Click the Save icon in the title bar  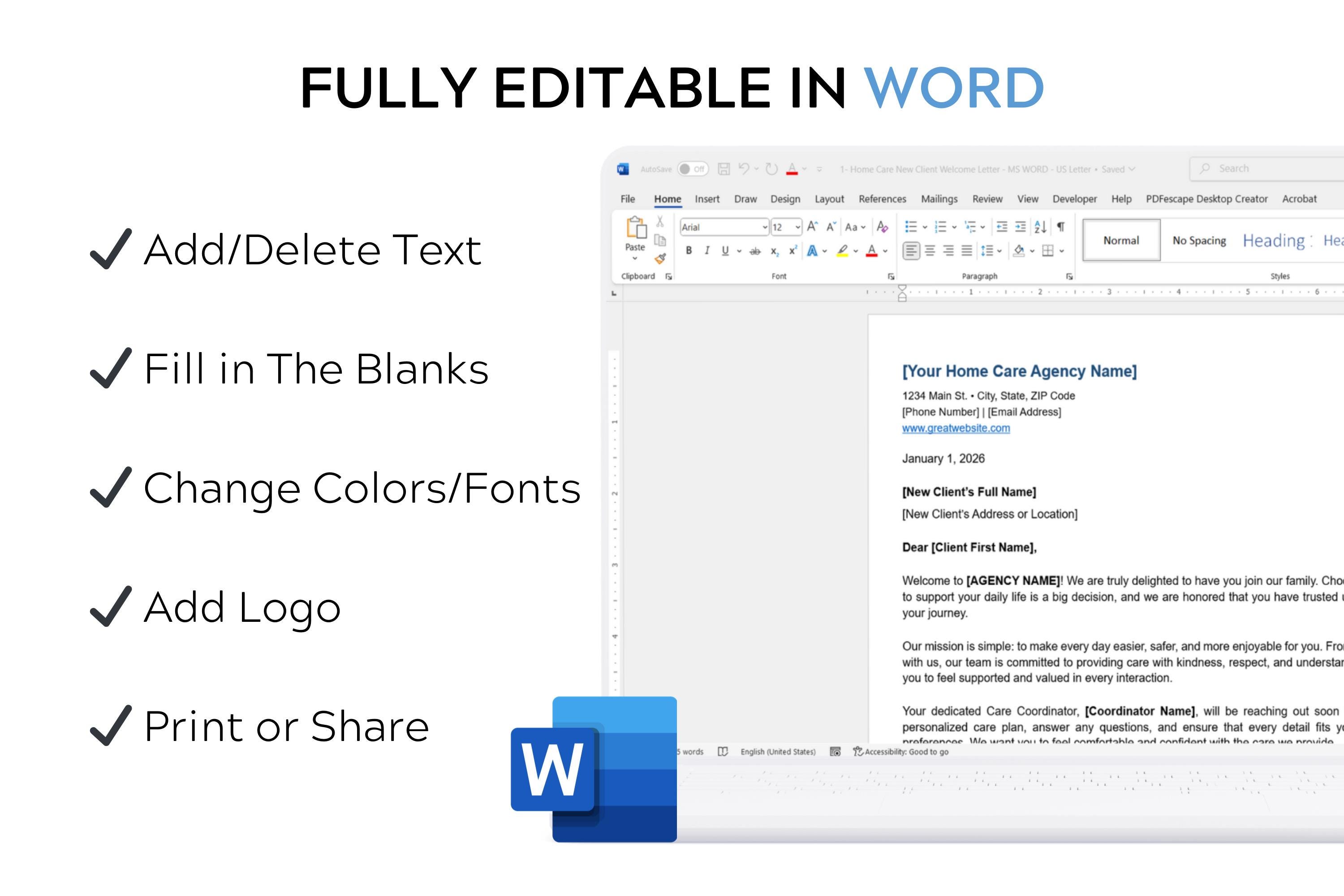(x=724, y=169)
